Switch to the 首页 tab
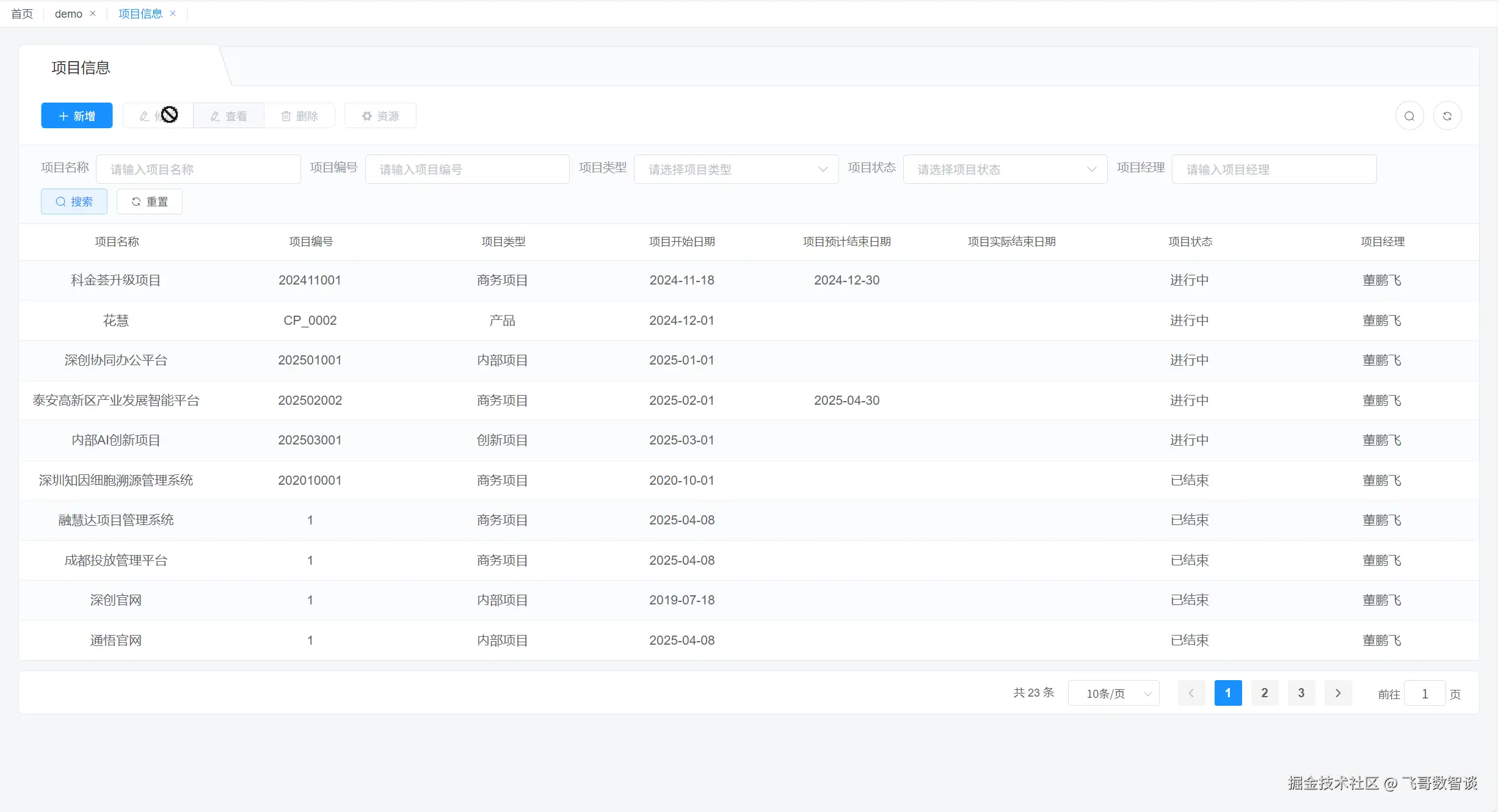 [x=22, y=13]
